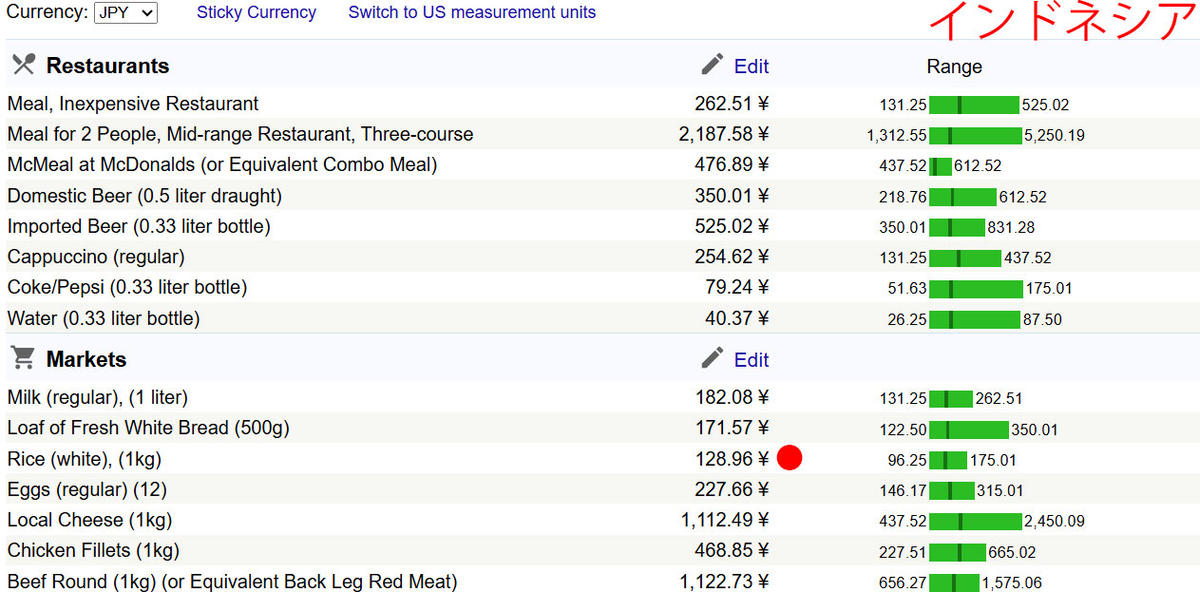Click the Restaurants fork and knife icon
Viewport: 1200px width, 592px height.
[23, 65]
